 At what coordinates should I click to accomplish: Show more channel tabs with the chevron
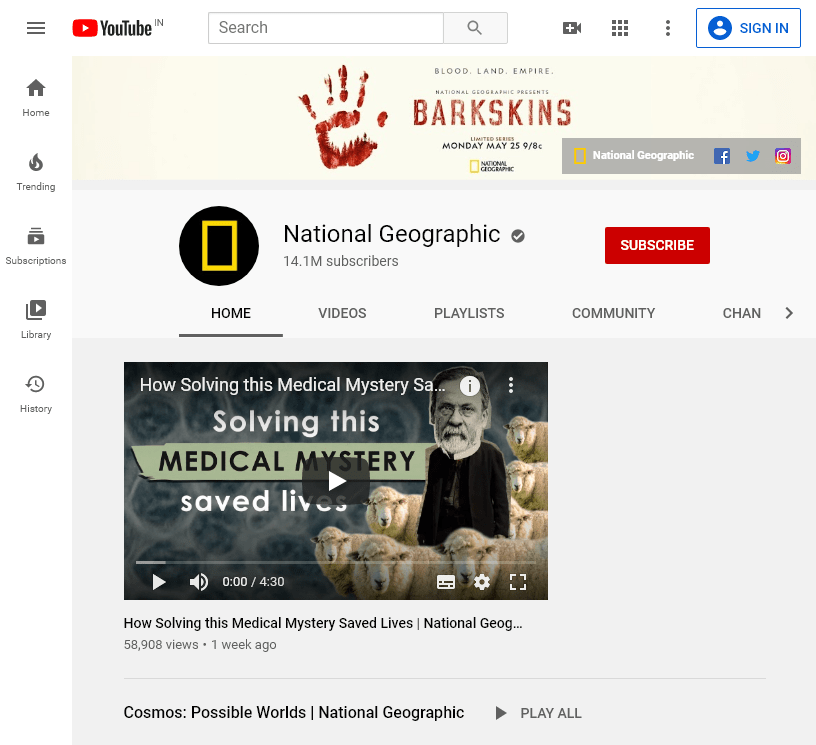[x=789, y=313]
